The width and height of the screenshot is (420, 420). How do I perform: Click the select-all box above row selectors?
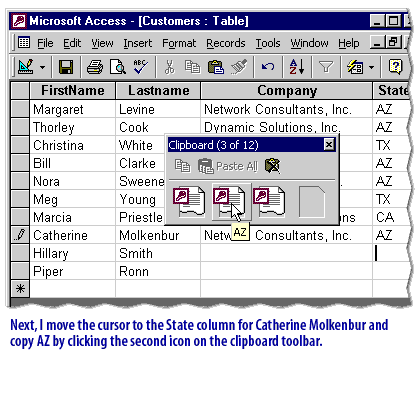[x=20, y=91]
